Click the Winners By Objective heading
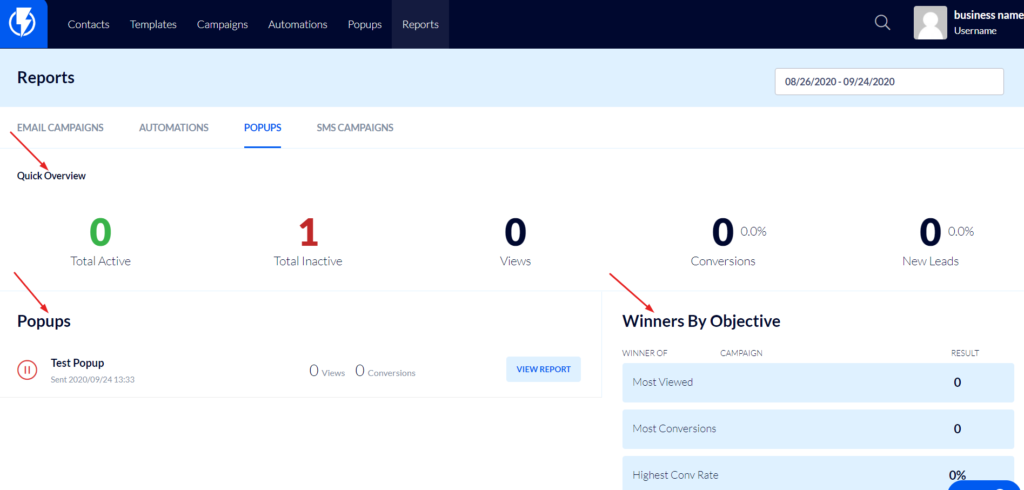 (701, 321)
